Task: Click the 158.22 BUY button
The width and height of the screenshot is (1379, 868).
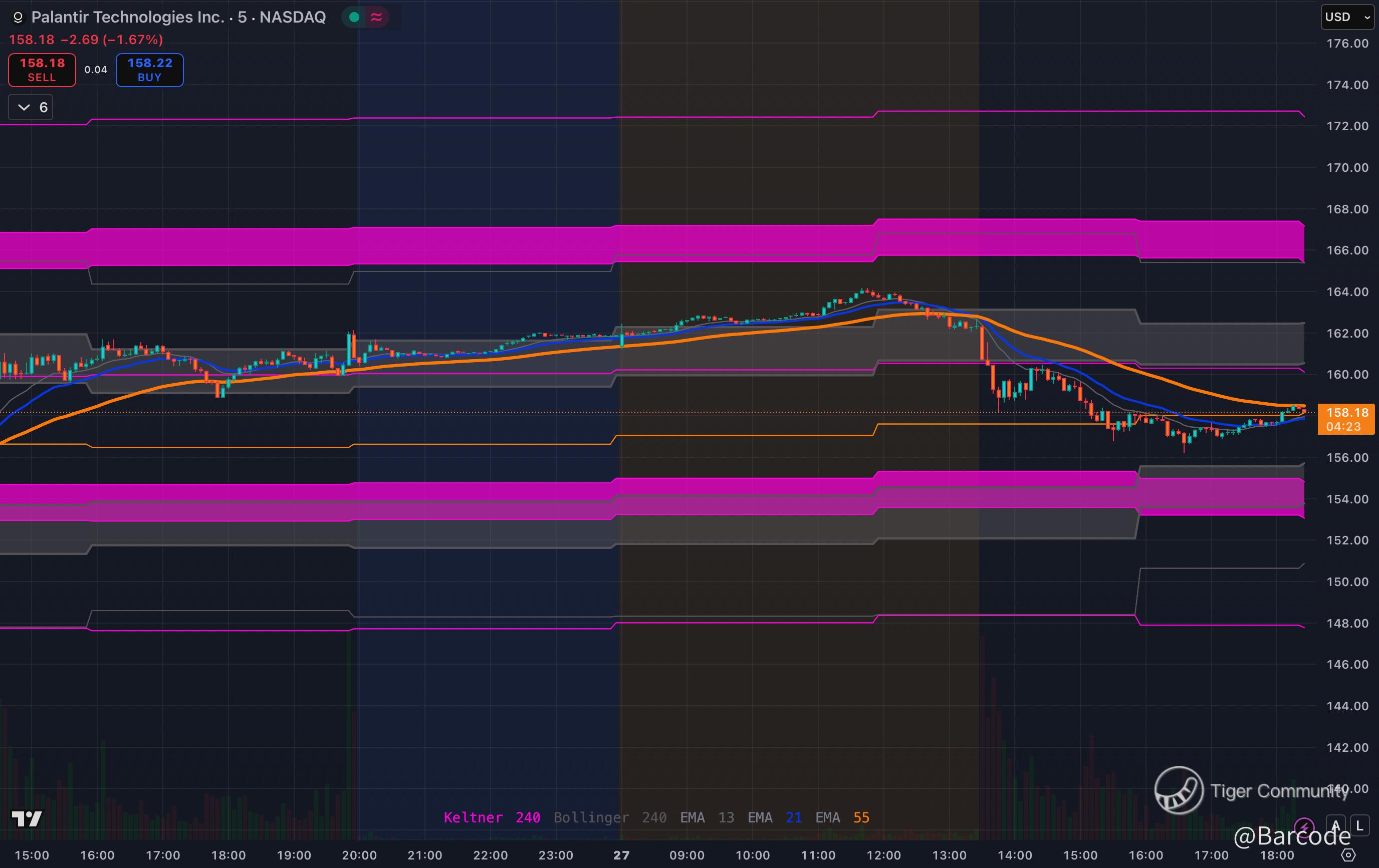Action: click(x=149, y=70)
